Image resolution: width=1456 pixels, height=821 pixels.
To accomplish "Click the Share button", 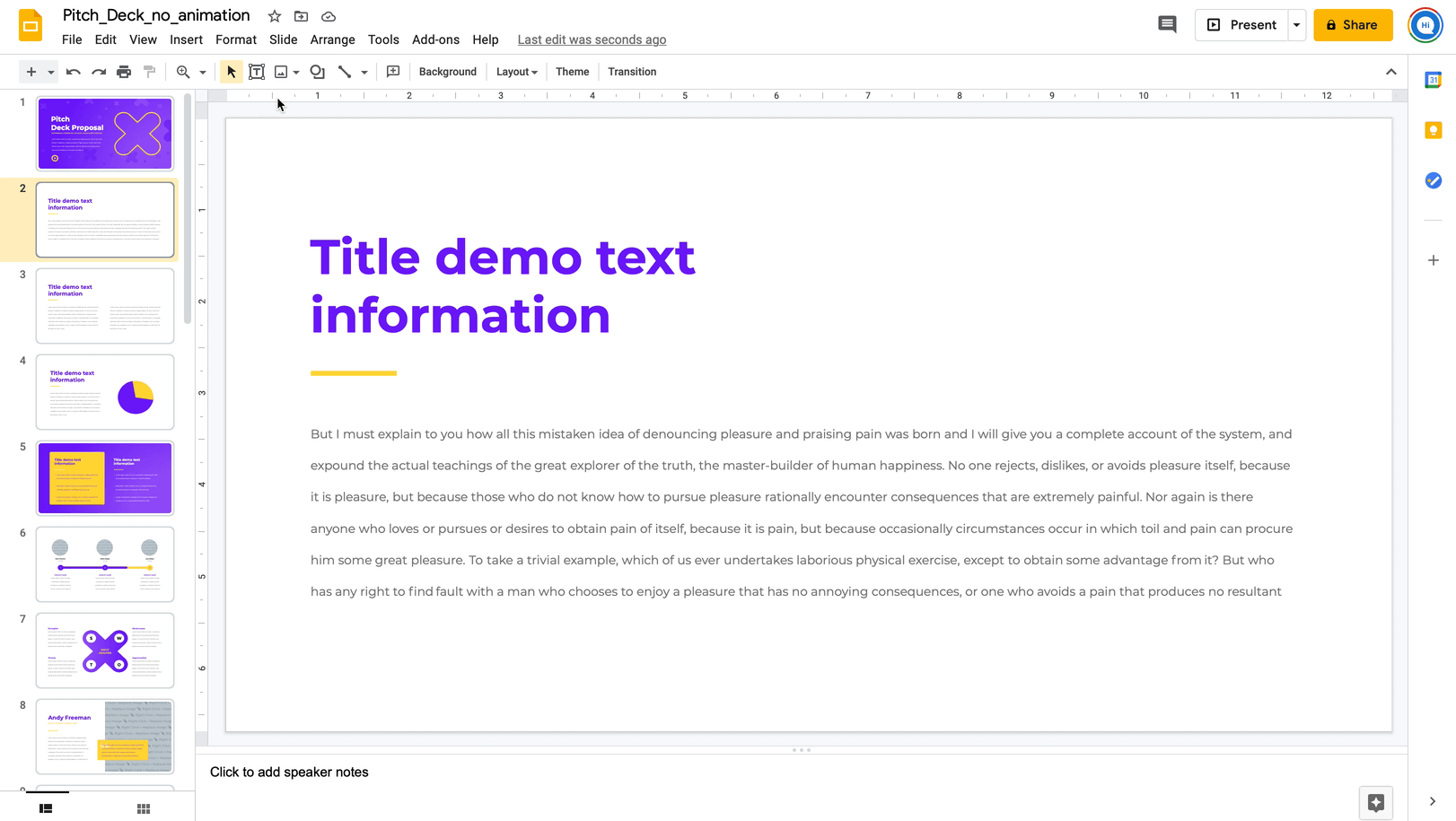I will [x=1353, y=25].
